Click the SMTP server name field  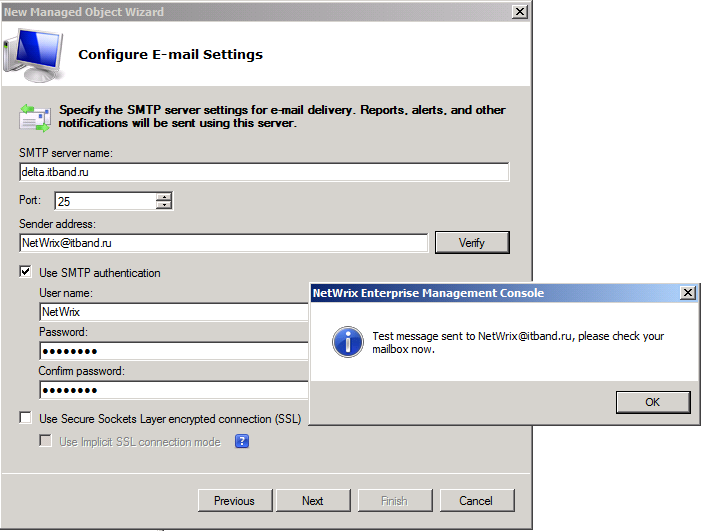[264, 172]
